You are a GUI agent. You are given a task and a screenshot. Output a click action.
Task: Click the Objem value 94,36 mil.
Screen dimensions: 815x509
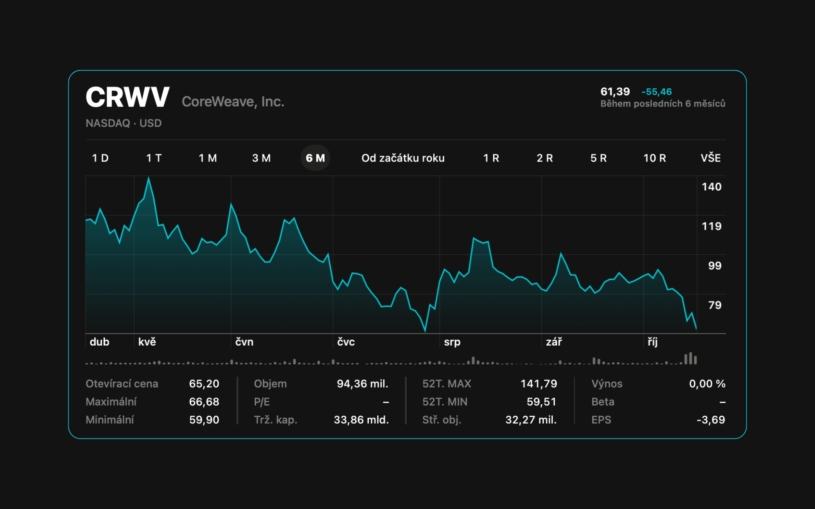tap(362, 384)
